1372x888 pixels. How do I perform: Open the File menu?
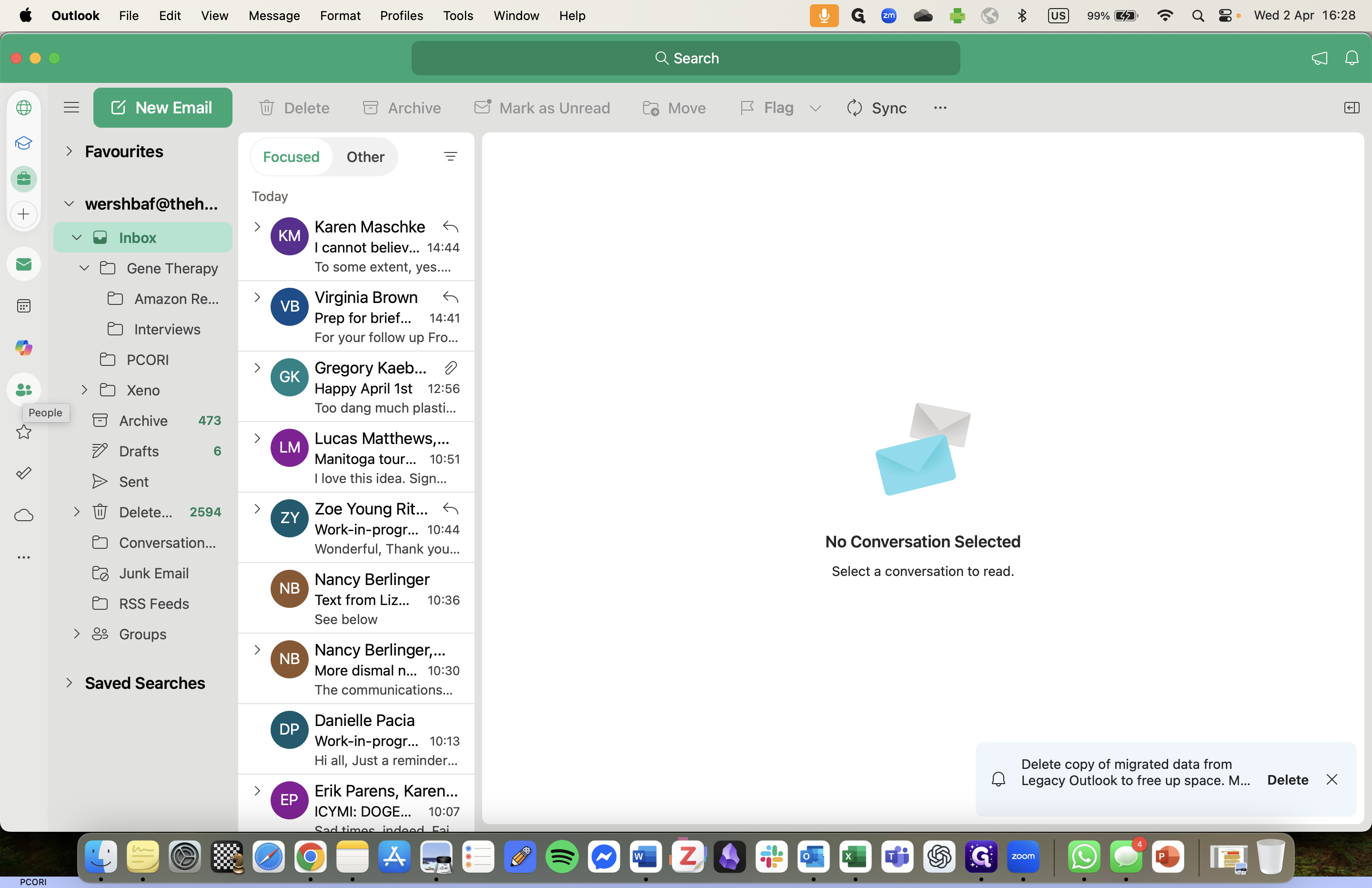point(129,16)
